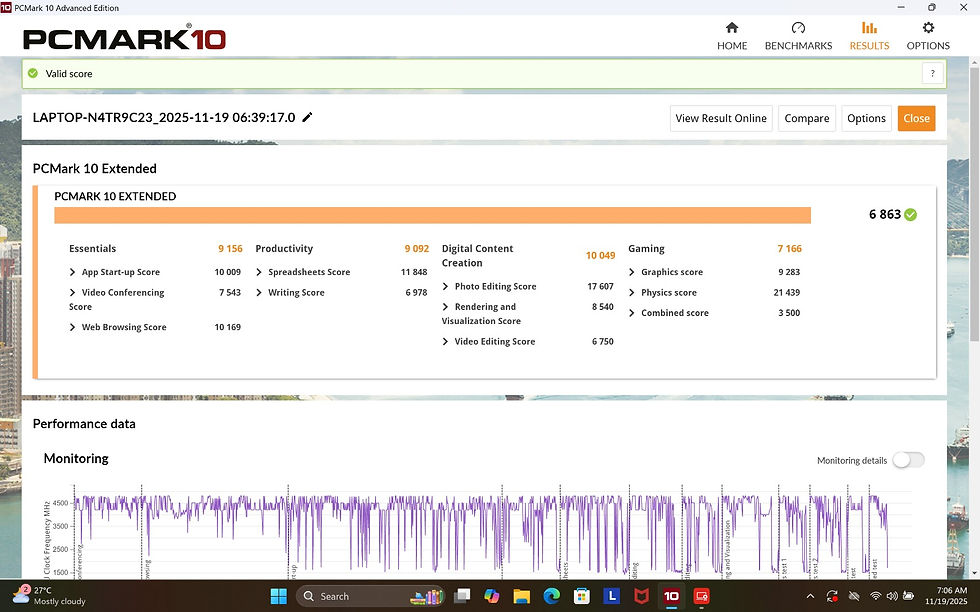The height and width of the screenshot is (612, 980).
Task: Click the orange PCMark 10 Extended score bar
Action: point(432,215)
